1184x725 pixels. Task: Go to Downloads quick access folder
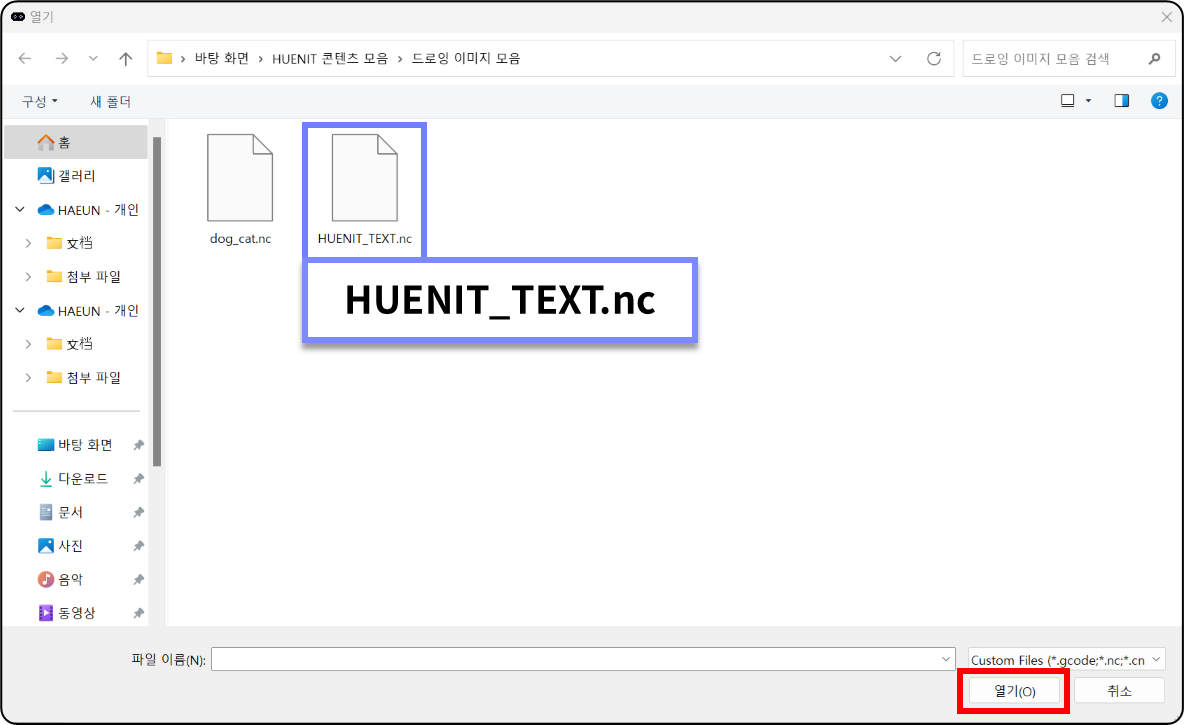click(x=82, y=479)
